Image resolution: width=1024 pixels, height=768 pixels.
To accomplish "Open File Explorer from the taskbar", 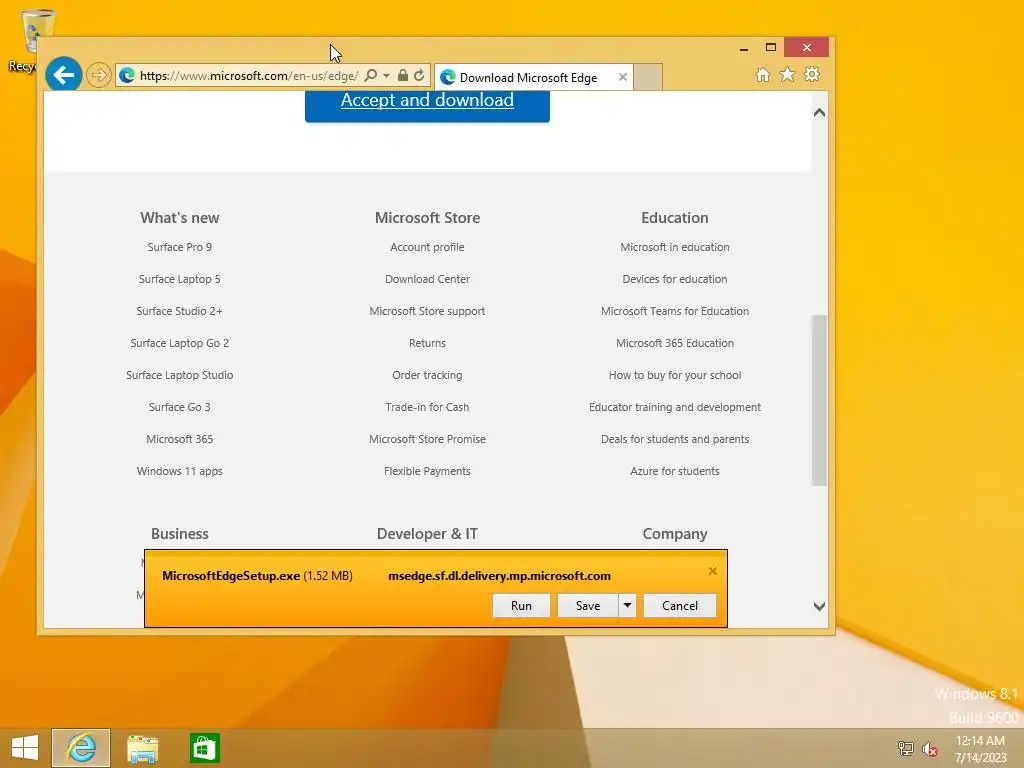I will click(x=142, y=748).
